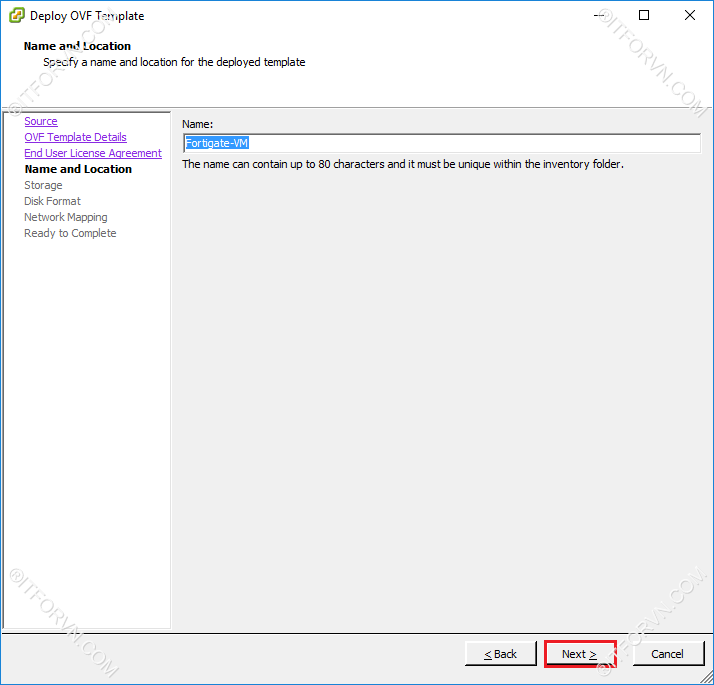
Task: Select Name and Location in the steps sidebar
Action: coord(78,169)
